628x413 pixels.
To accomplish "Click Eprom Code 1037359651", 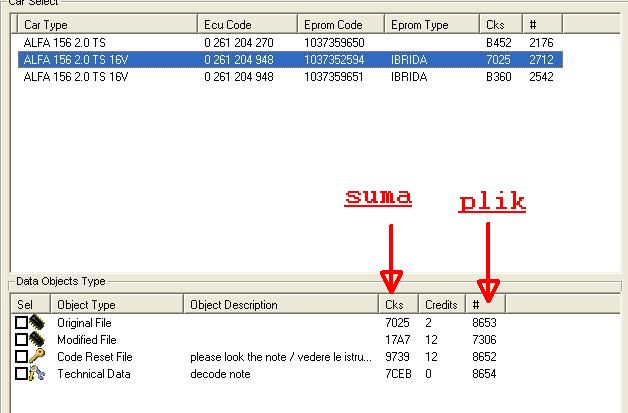I will [334, 77].
